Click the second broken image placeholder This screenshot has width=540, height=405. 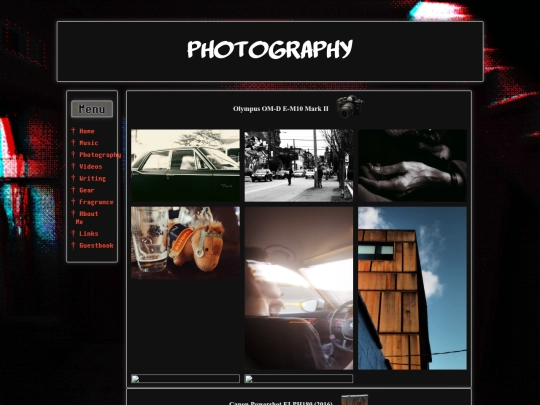pyautogui.click(x=299, y=378)
